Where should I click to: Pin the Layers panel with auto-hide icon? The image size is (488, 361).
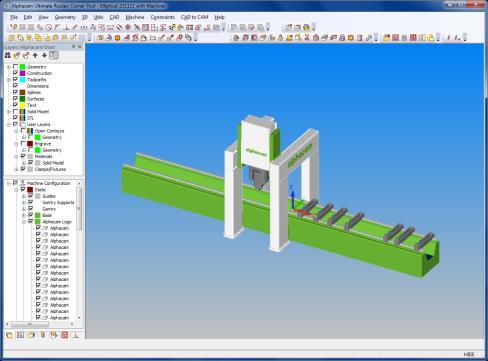point(73,47)
